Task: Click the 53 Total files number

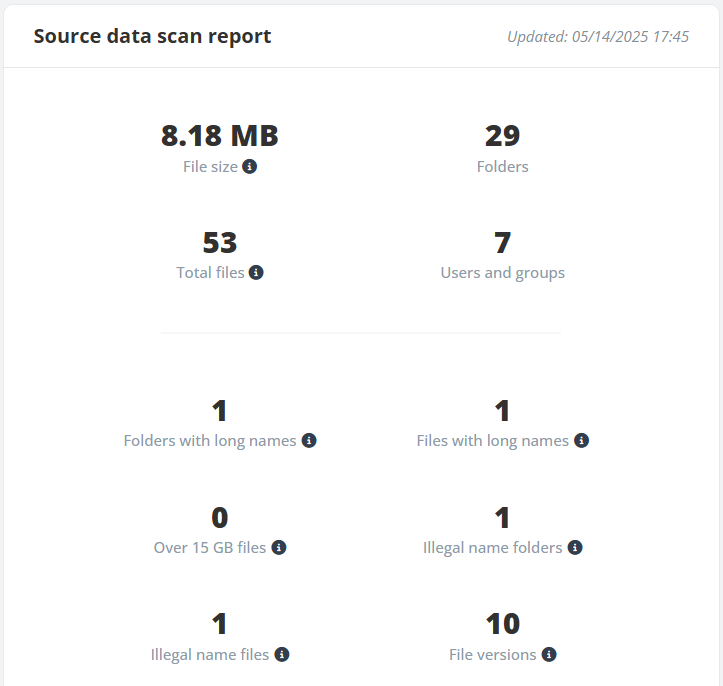Action: pos(219,242)
